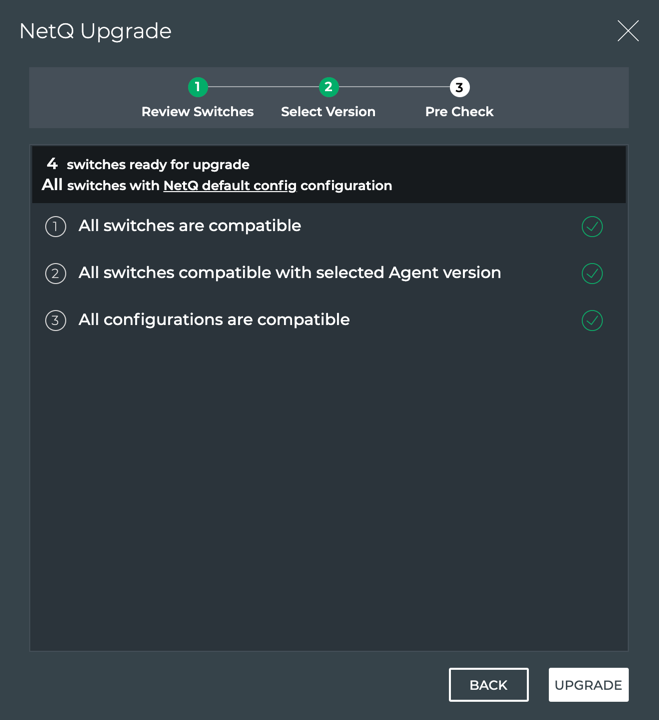The image size is (659, 720).
Task: Click the circled number 2 icon
Action: pos(56,273)
